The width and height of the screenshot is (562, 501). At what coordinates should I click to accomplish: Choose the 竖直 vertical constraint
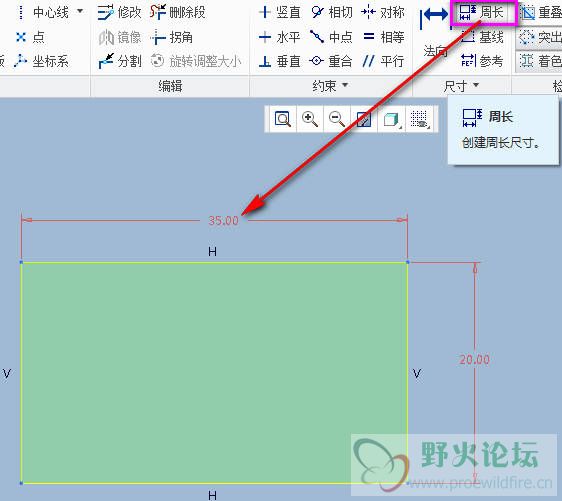[x=279, y=13]
